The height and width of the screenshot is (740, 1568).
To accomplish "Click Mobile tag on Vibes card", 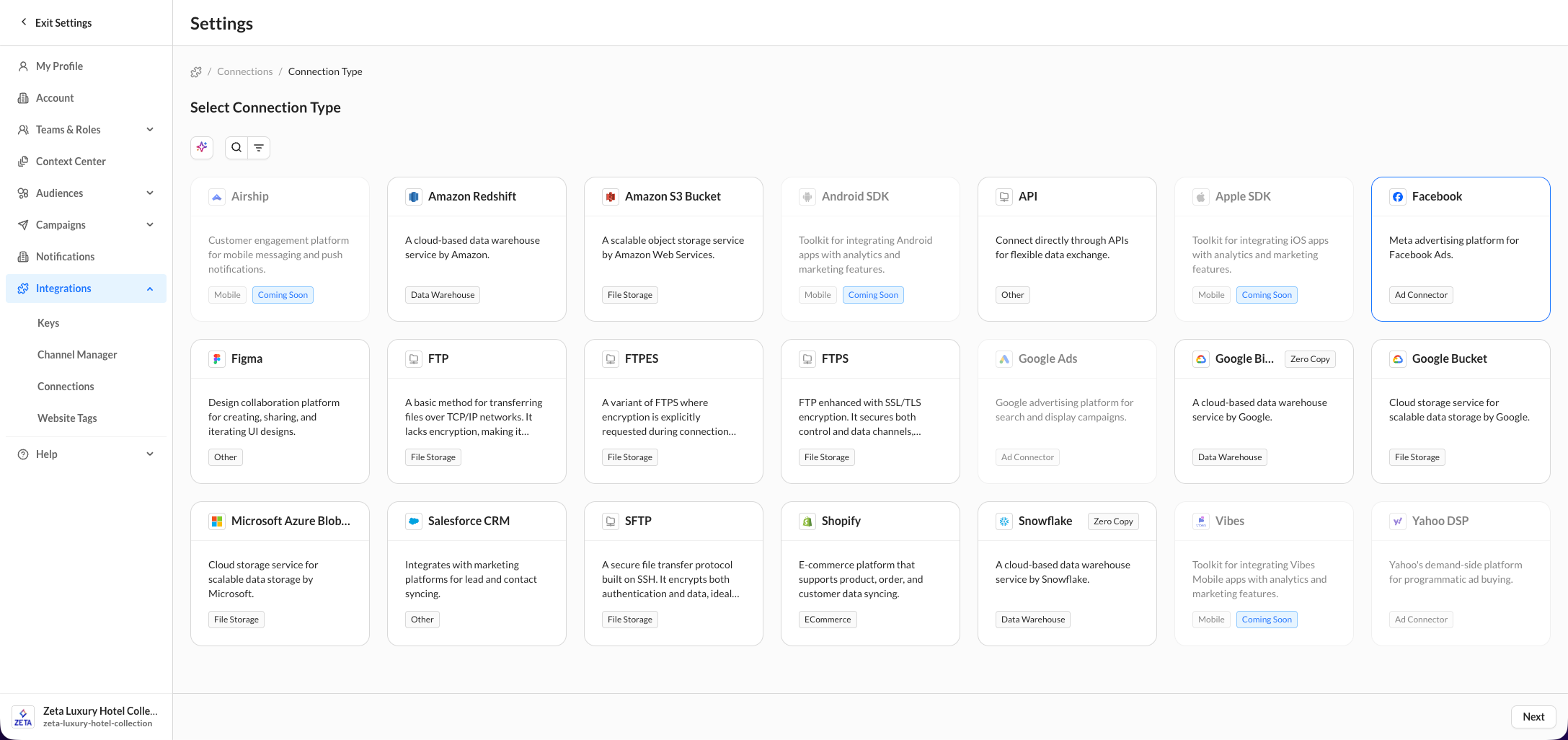I will pos(1211,620).
